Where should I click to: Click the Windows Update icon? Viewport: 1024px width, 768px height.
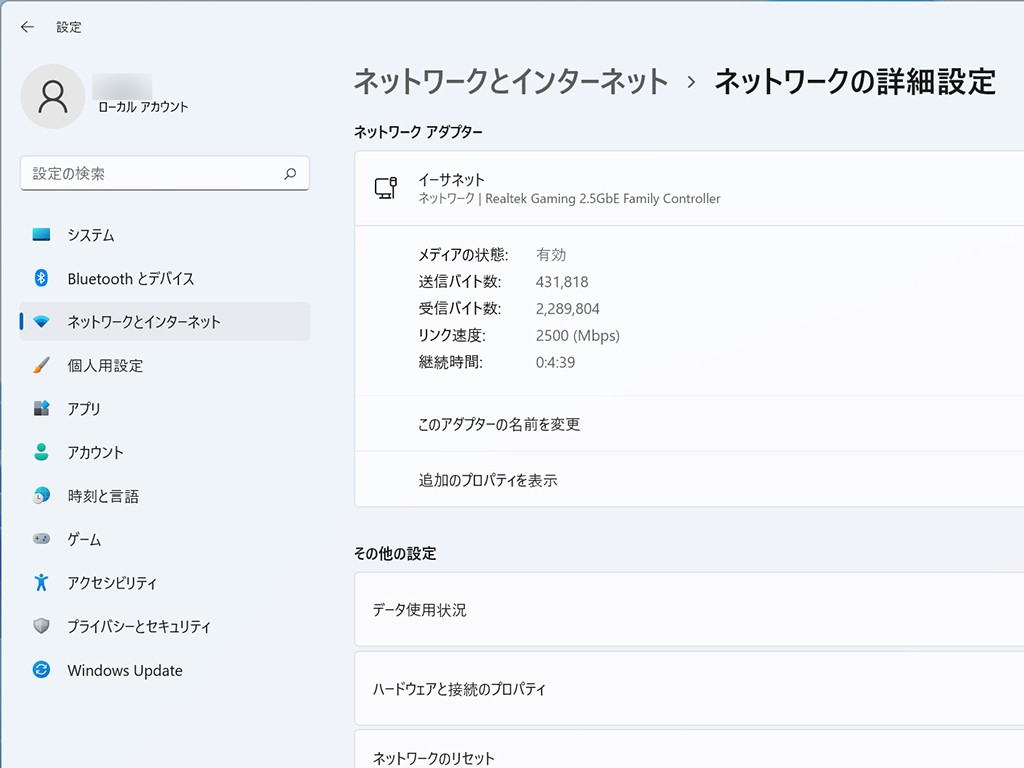[41, 671]
